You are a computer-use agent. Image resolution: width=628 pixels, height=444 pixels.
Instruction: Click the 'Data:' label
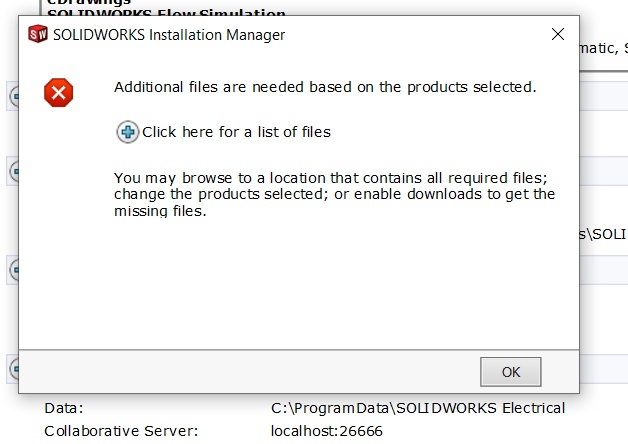[x=64, y=408]
